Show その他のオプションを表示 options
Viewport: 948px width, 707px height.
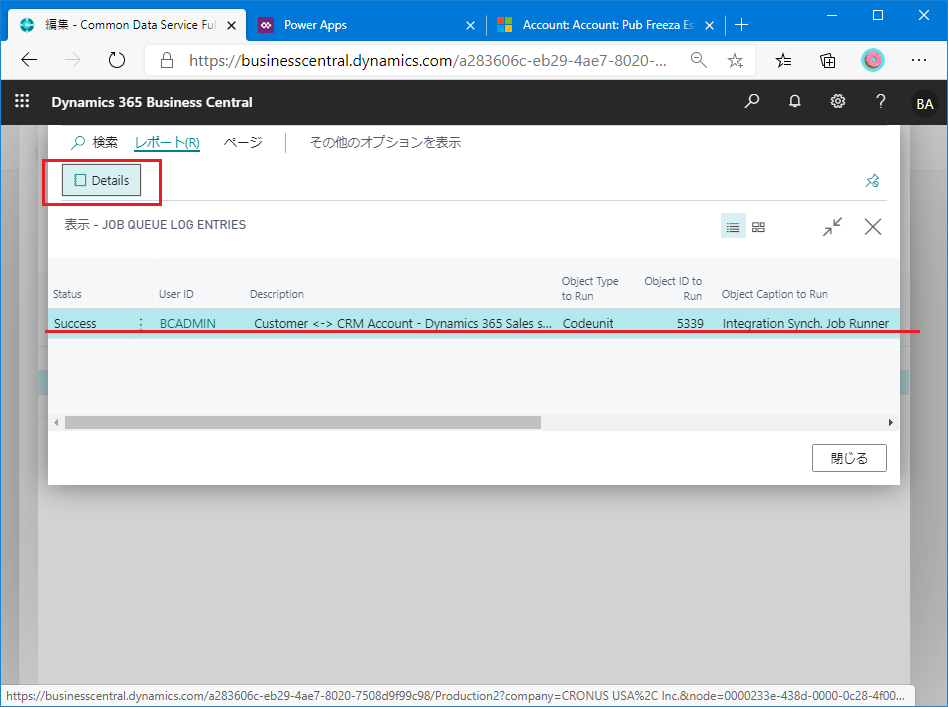(385, 142)
